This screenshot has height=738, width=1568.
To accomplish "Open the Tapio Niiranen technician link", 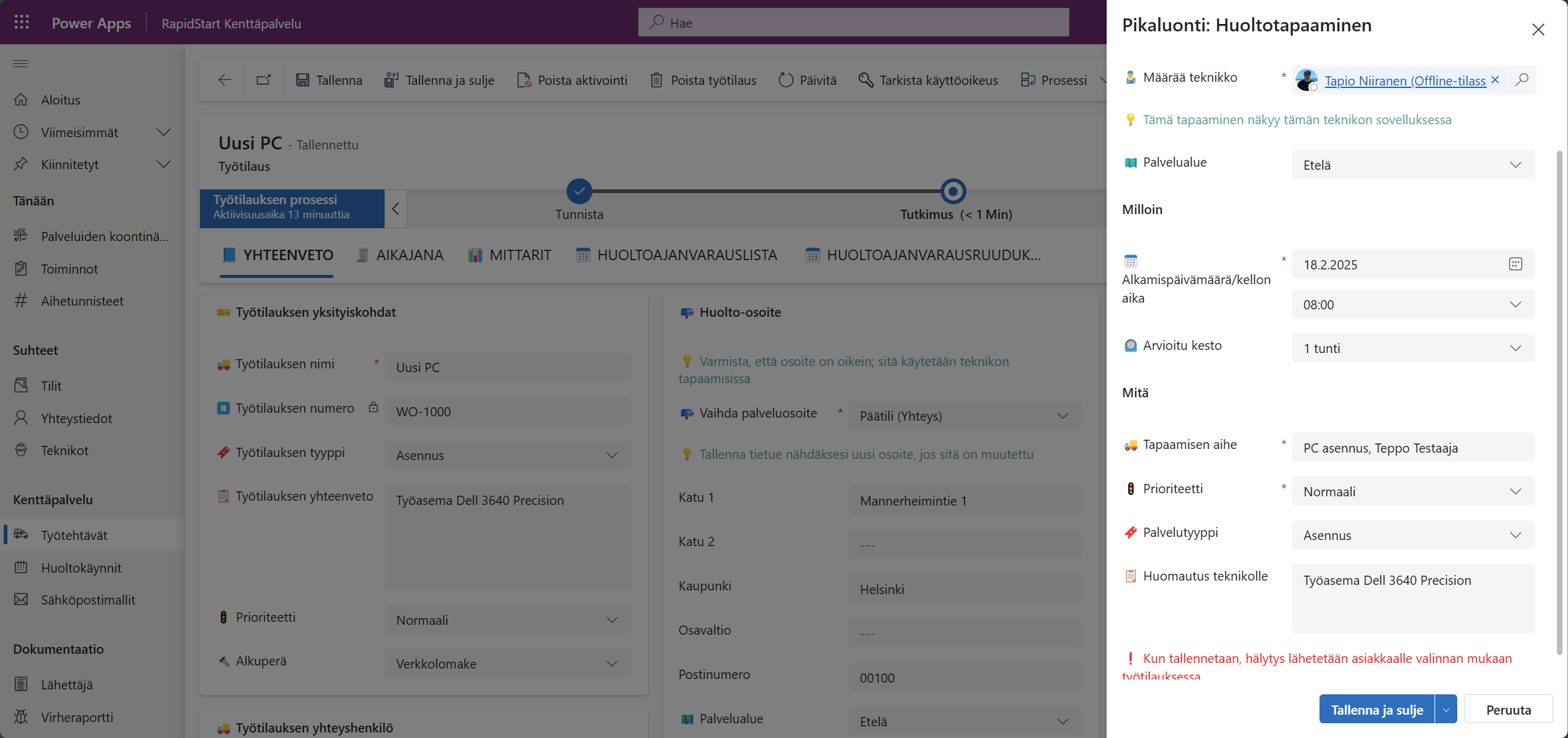I will [1406, 81].
